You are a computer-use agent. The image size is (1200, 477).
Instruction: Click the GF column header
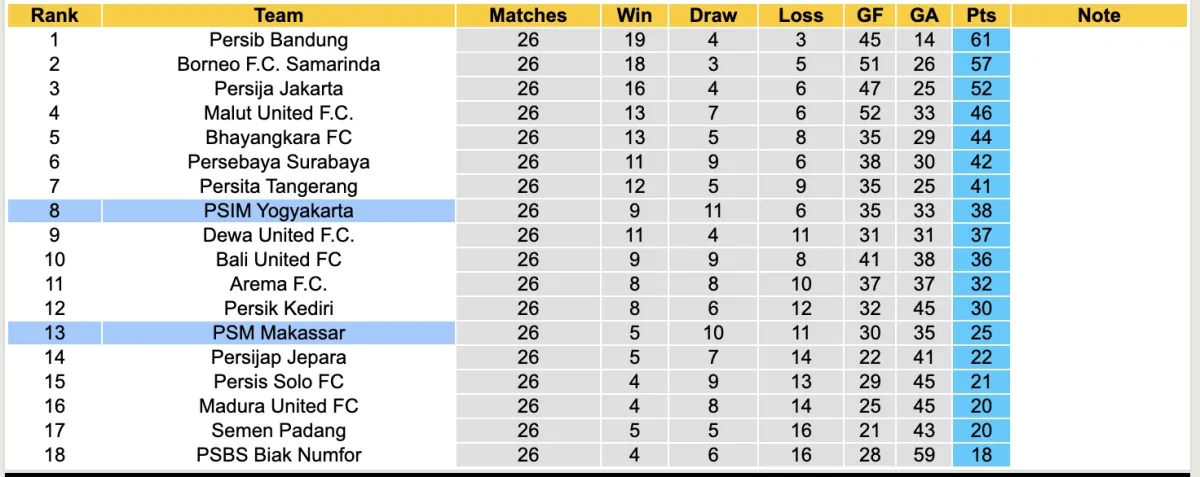click(869, 15)
